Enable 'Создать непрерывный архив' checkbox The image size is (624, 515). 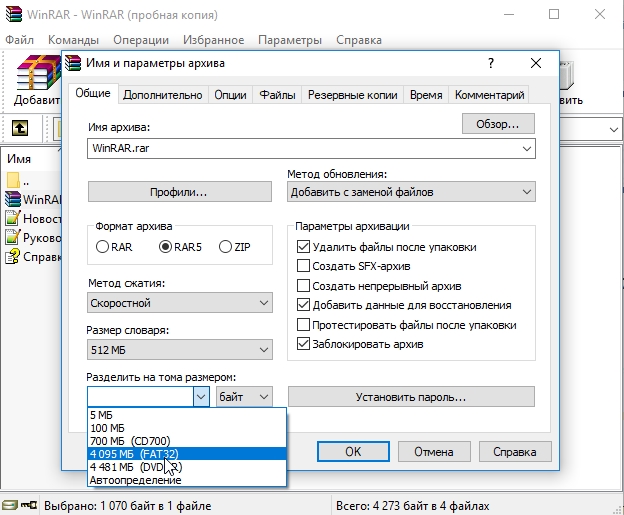pos(303,285)
